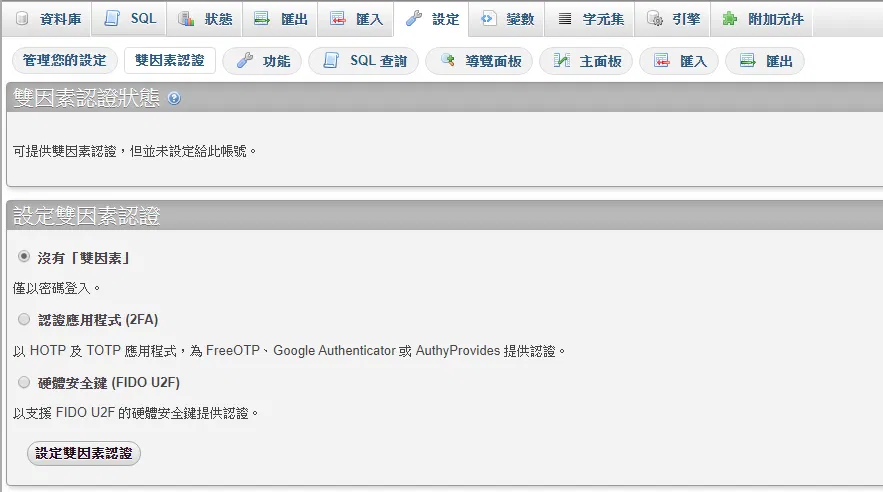Screen dimensions: 883x492
Task: Open 管理您的設定 sub-tab
Action: tap(65, 60)
